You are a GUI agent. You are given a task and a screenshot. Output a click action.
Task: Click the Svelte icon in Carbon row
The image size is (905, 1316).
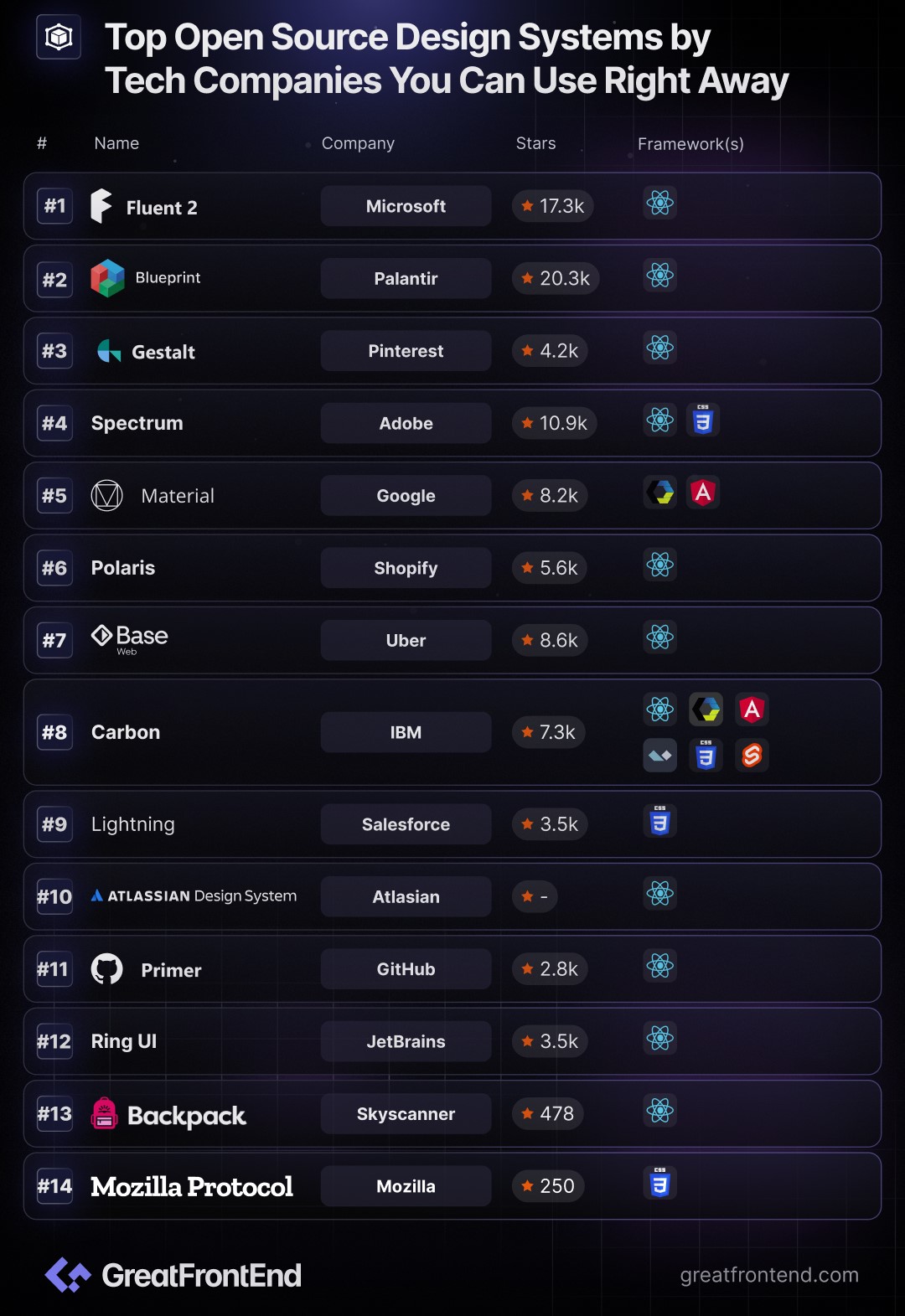tap(752, 756)
